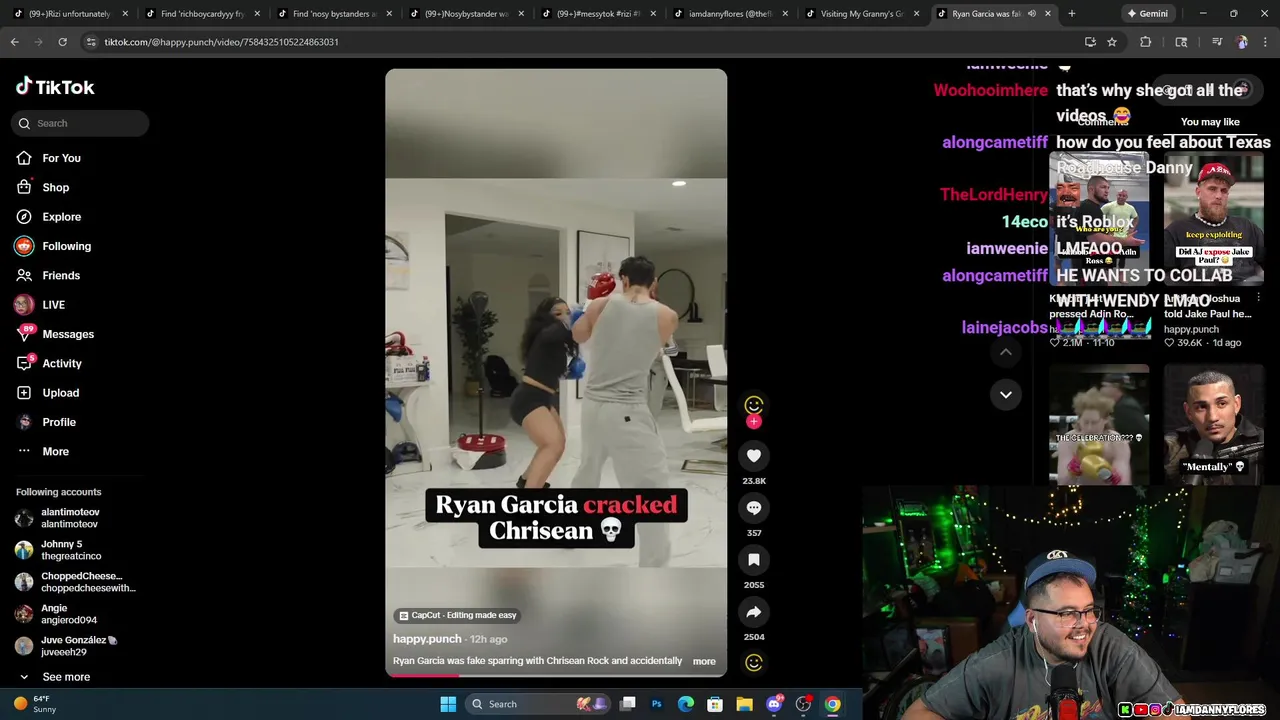Open the Explore page
The width and height of the screenshot is (1280, 720).
61,217
